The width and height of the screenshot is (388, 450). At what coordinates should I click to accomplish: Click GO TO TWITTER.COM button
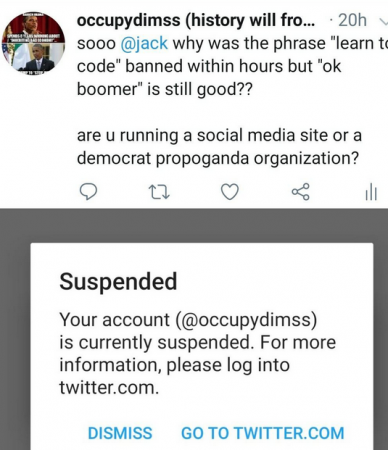pos(263,433)
